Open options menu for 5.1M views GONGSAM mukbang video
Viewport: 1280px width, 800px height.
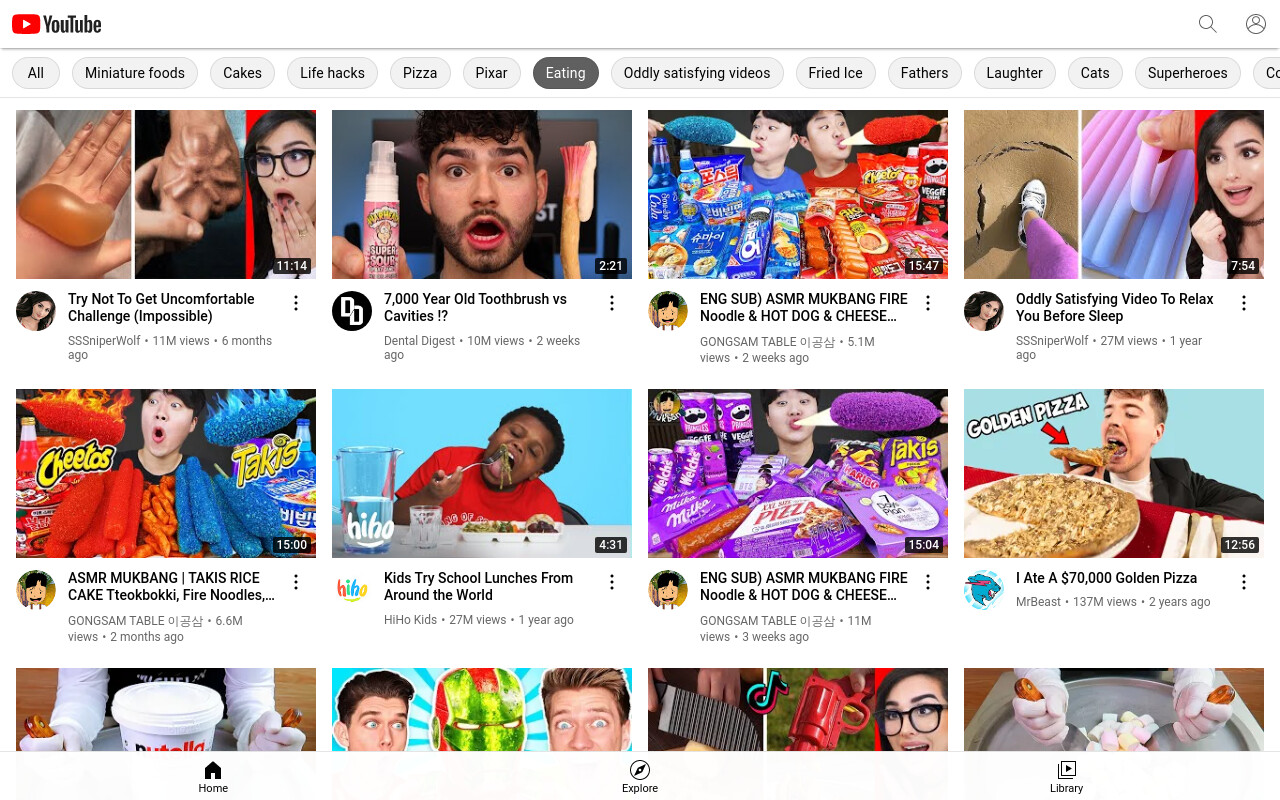928,303
